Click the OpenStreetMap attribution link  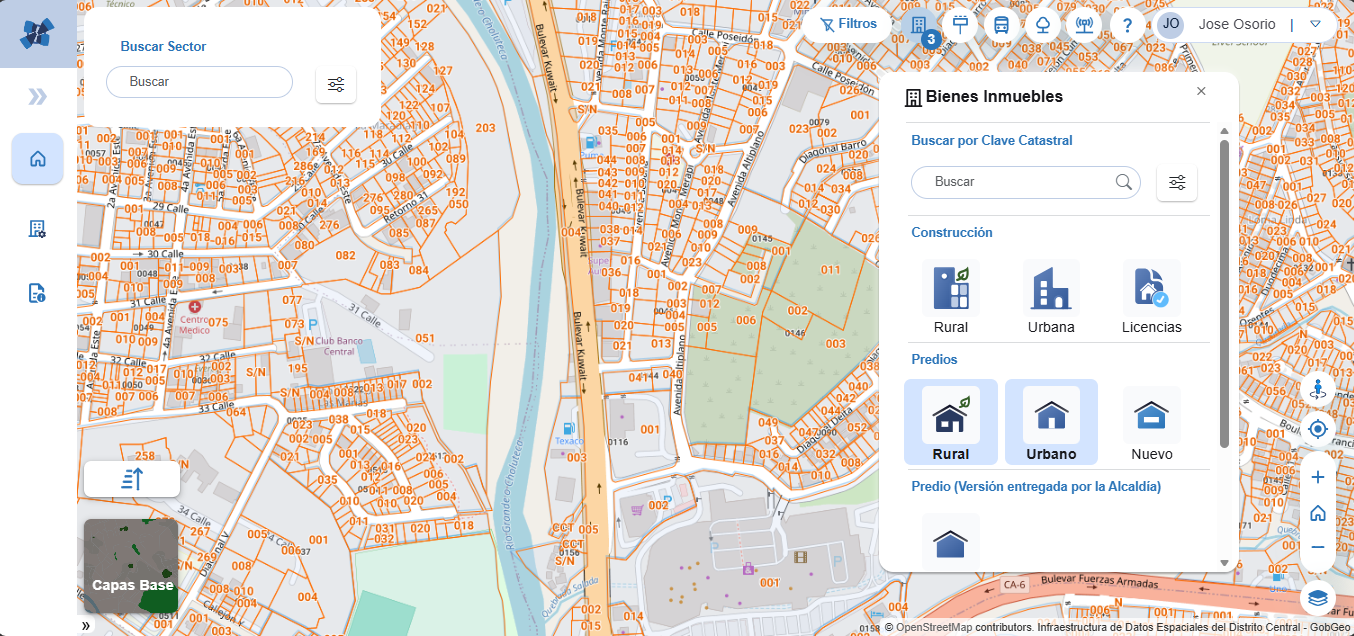933,628
